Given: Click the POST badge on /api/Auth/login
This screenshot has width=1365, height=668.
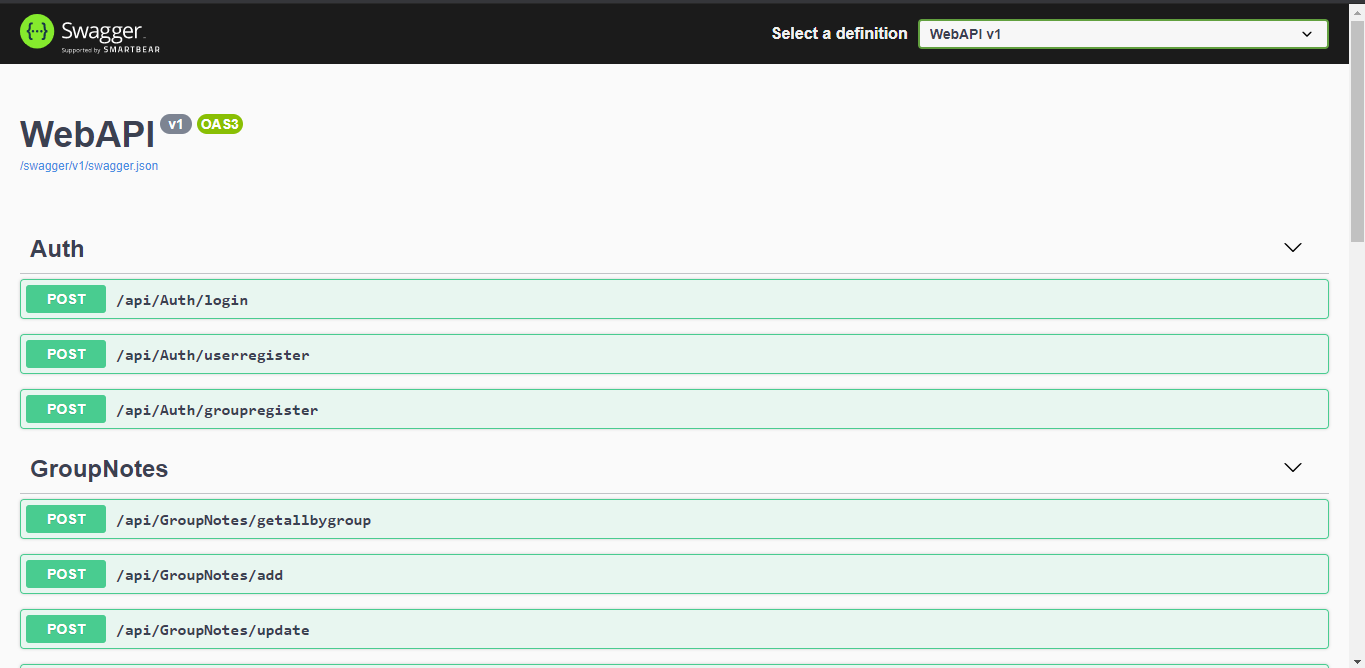Looking at the screenshot, I should point(65,298).
